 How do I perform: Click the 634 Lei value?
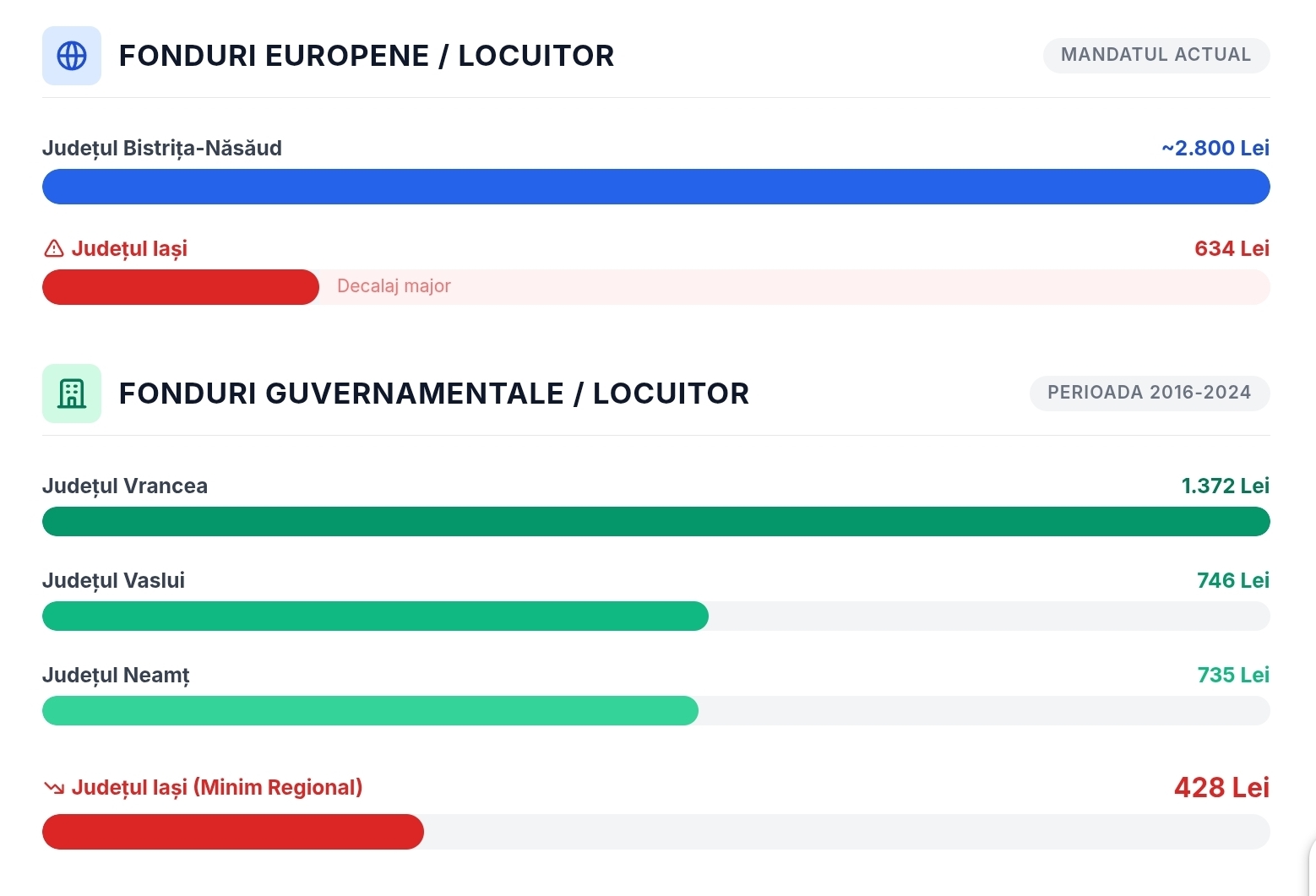coord(1232,248)
